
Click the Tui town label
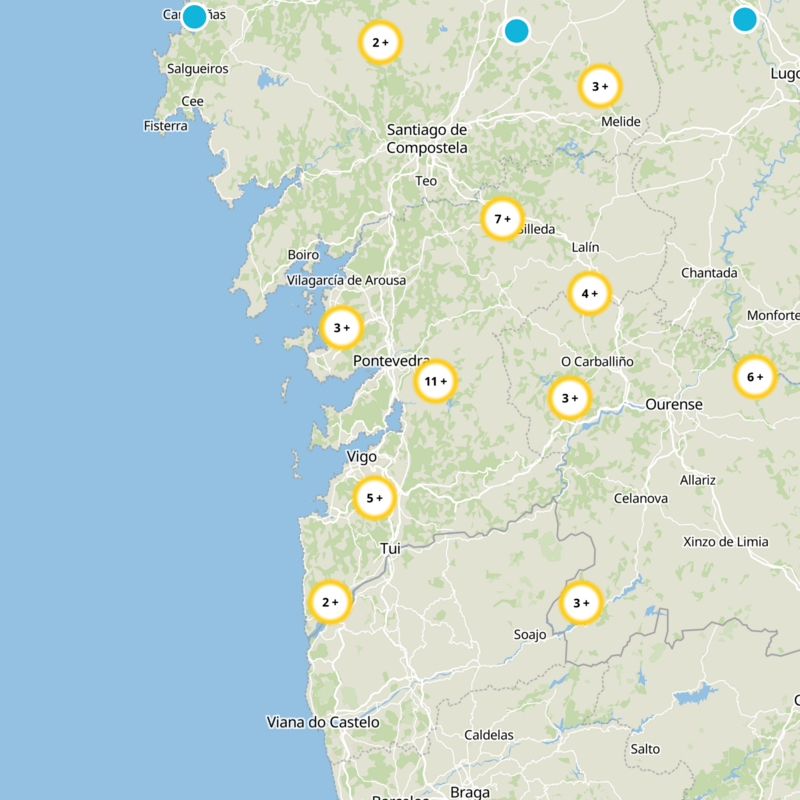pyautogui.click(x=390, y=548)
